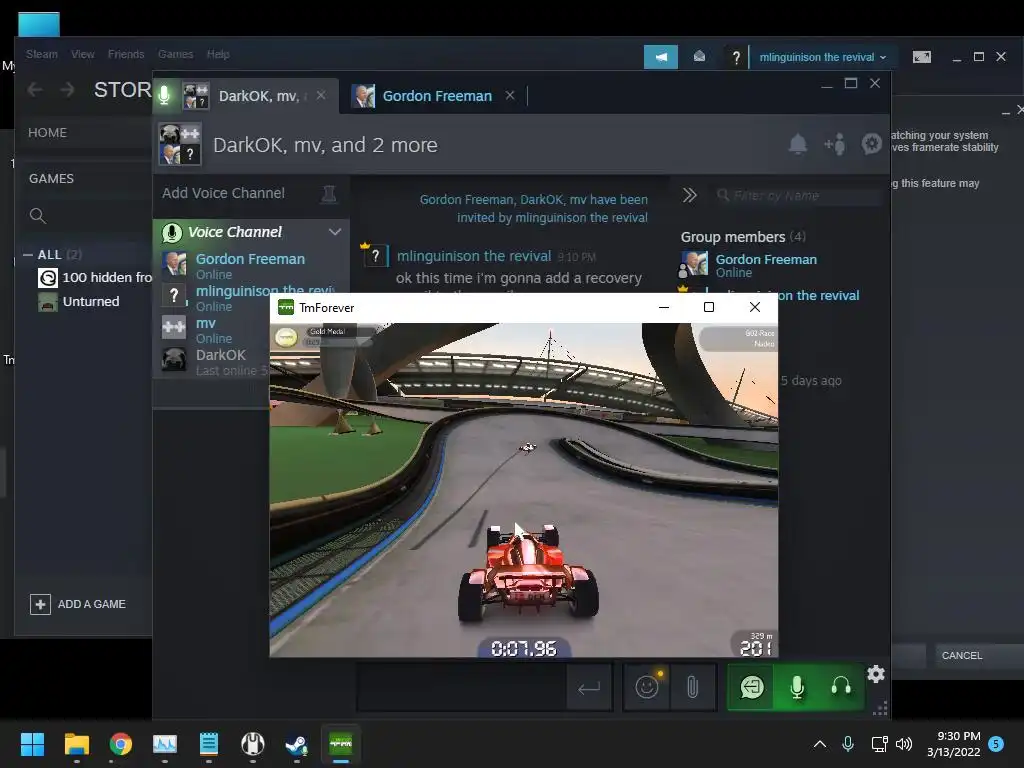Image resolution: width=1024 pixels, height=768 pixels.
Task: Select DarkOK in the voice channel list
Action: (216, 362)
